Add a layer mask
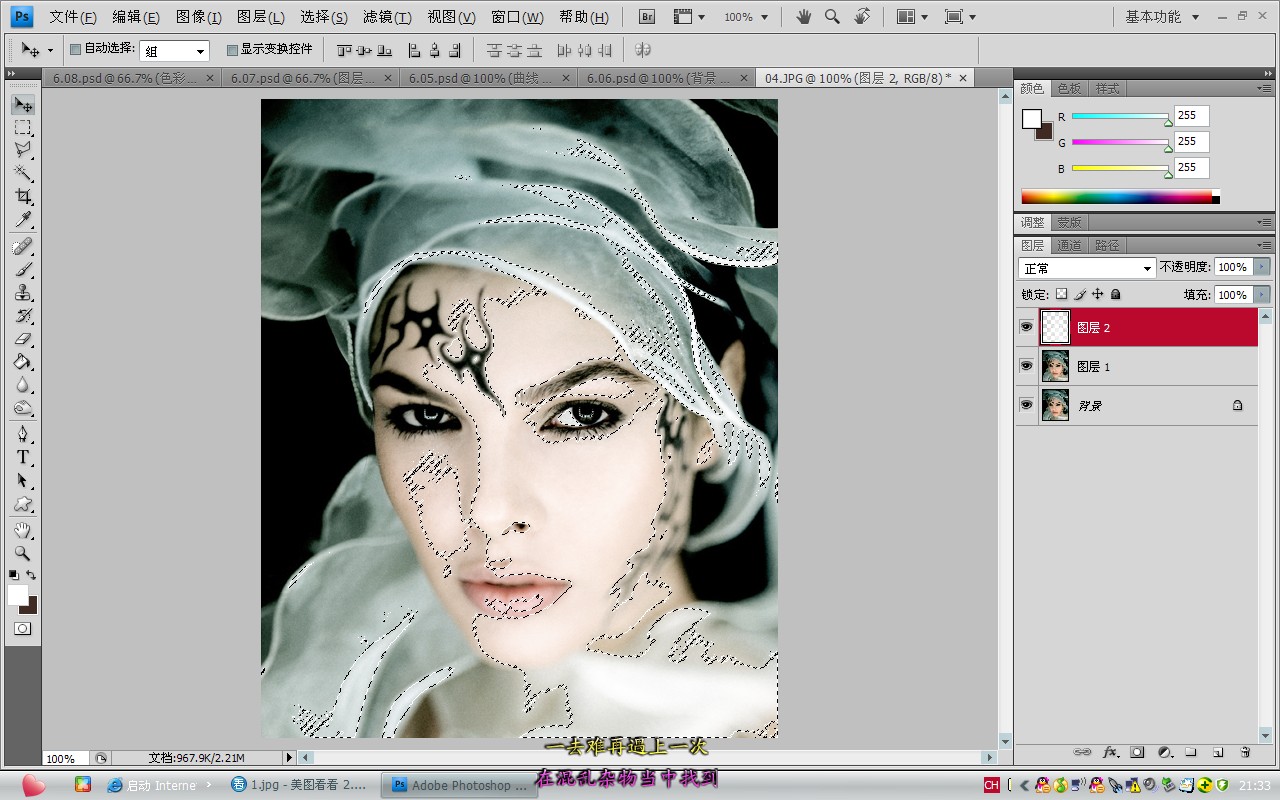The width and height of the screenshot is (1280, 800). pyautogui.click(x=1137, y=751)
